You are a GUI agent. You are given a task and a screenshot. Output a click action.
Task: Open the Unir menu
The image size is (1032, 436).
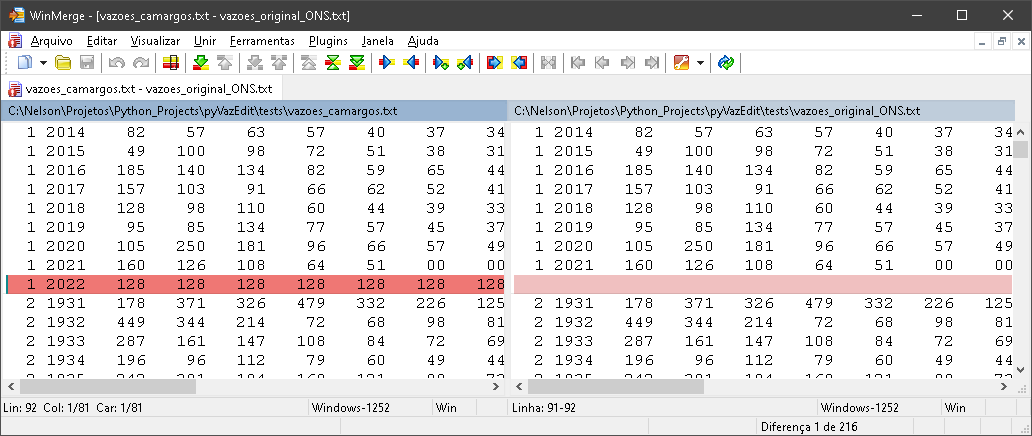pyautogui.click(x=205, y=41)
